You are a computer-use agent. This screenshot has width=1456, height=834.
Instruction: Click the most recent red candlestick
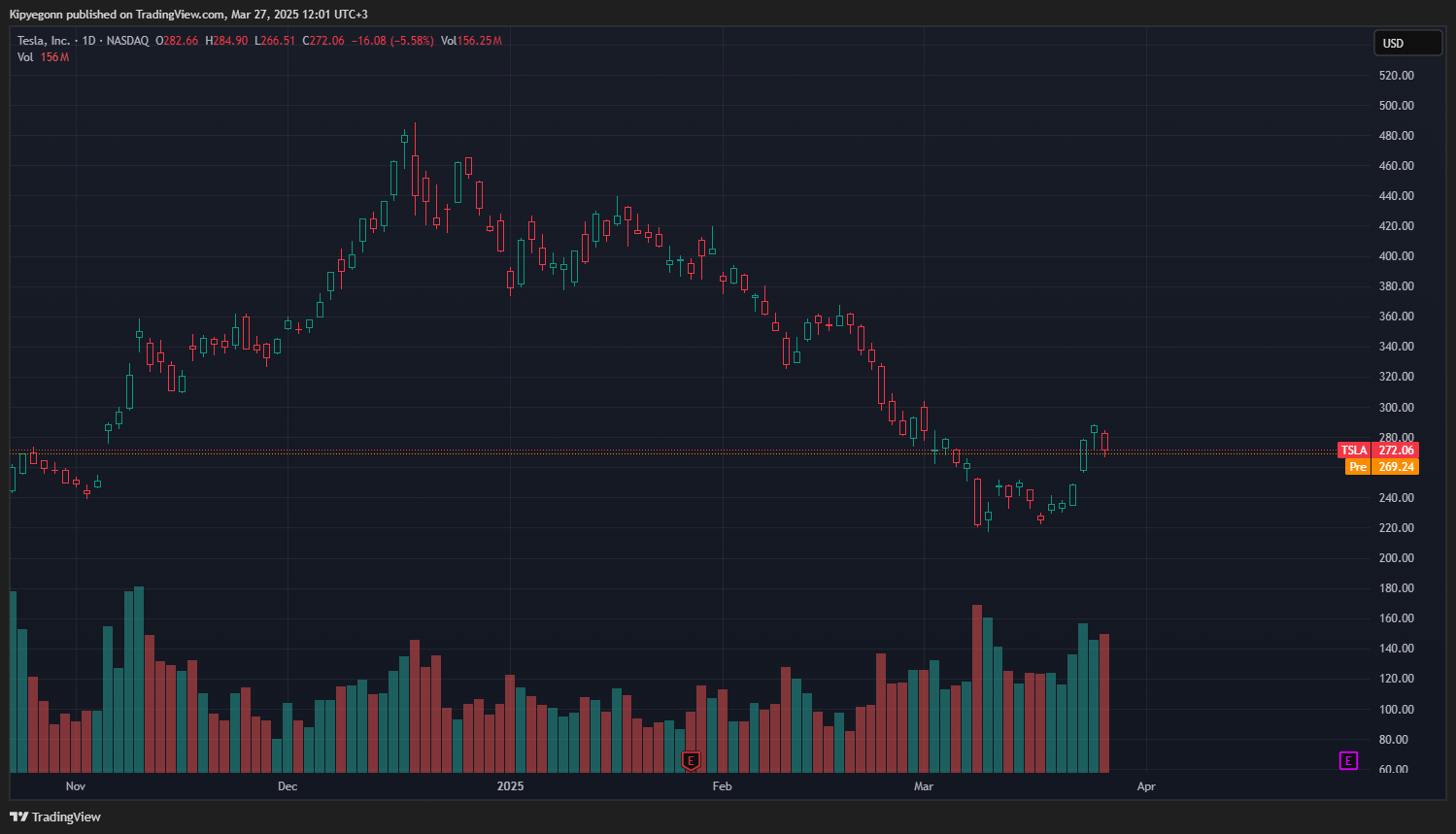[x=1104, y=442]
